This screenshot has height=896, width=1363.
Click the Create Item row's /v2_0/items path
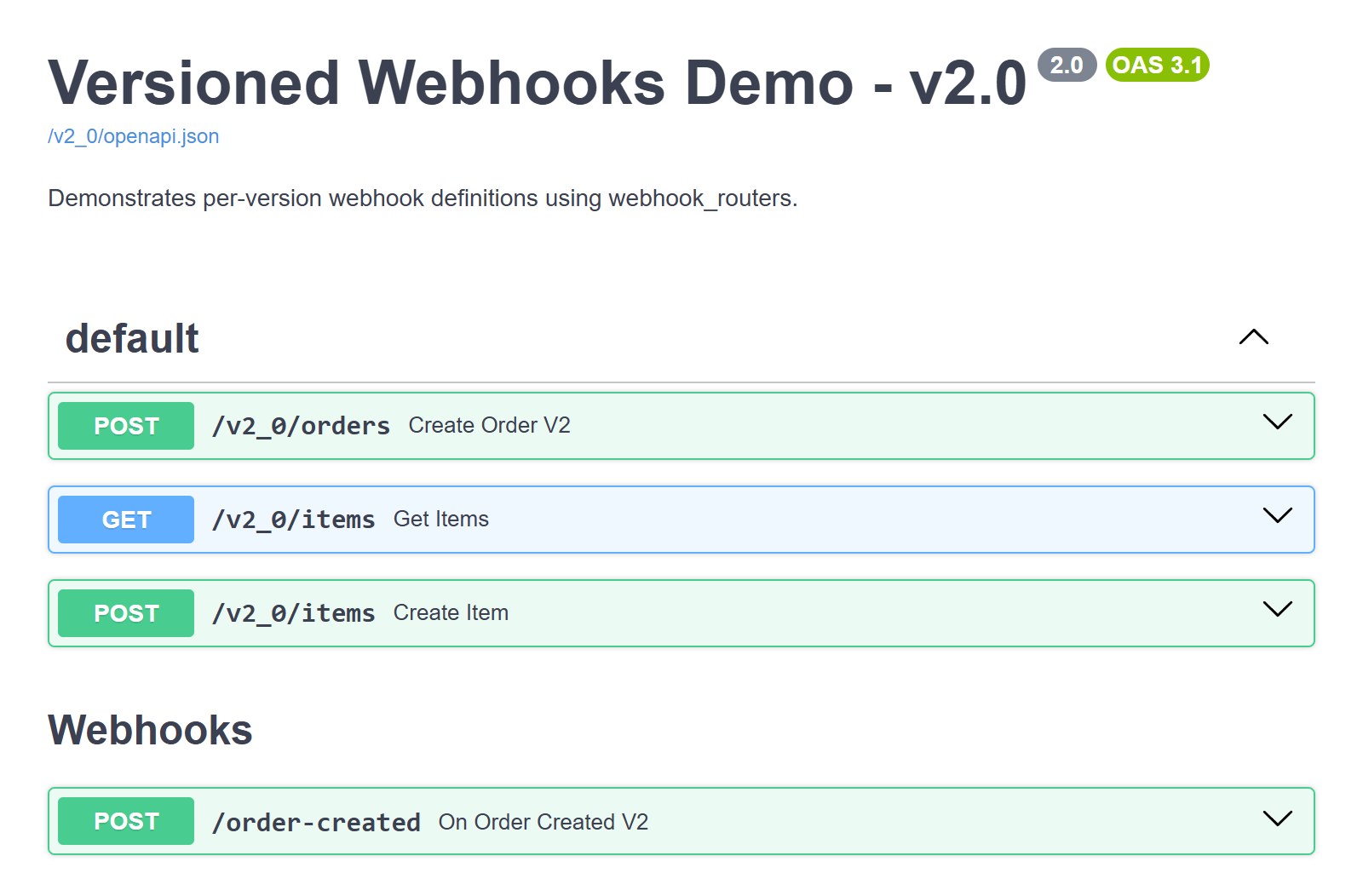point(293,613)
